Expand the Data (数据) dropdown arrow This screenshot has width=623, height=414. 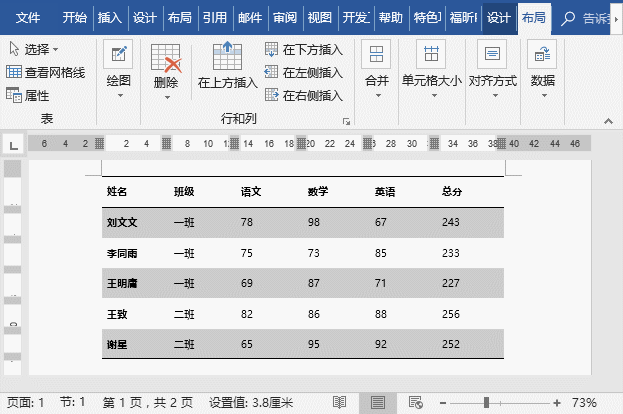point(544,96)
